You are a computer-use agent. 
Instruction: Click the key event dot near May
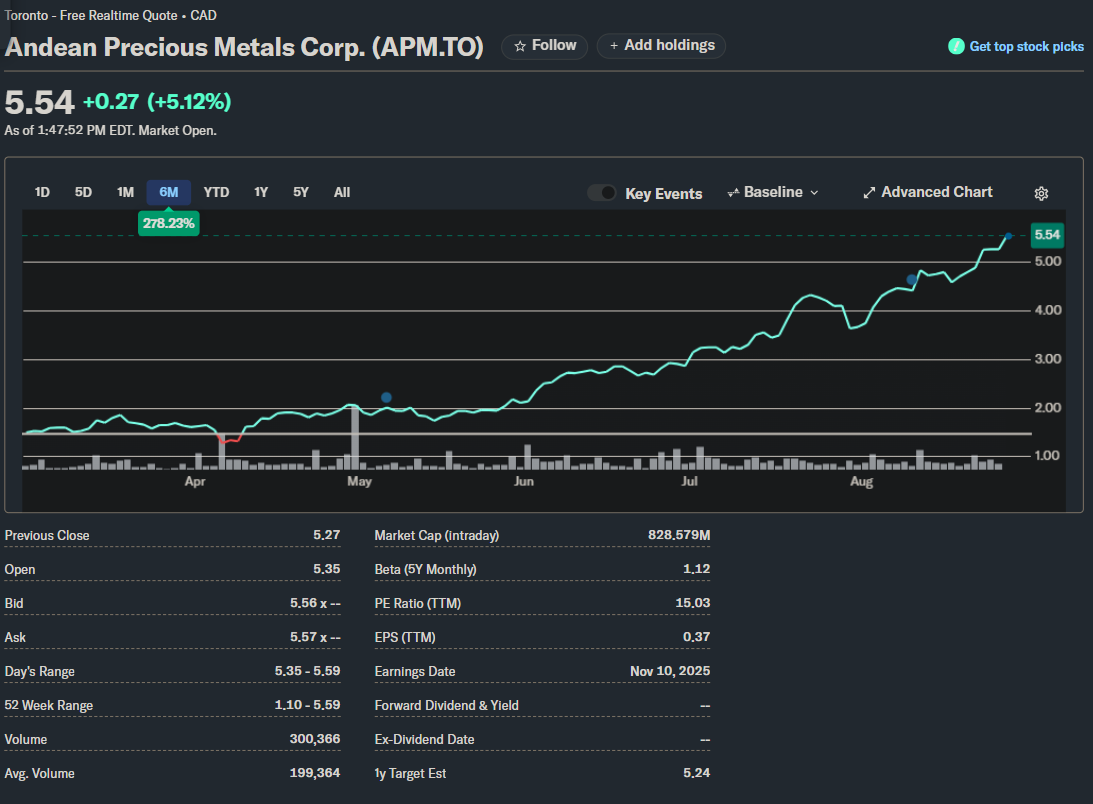pos(387,398)
